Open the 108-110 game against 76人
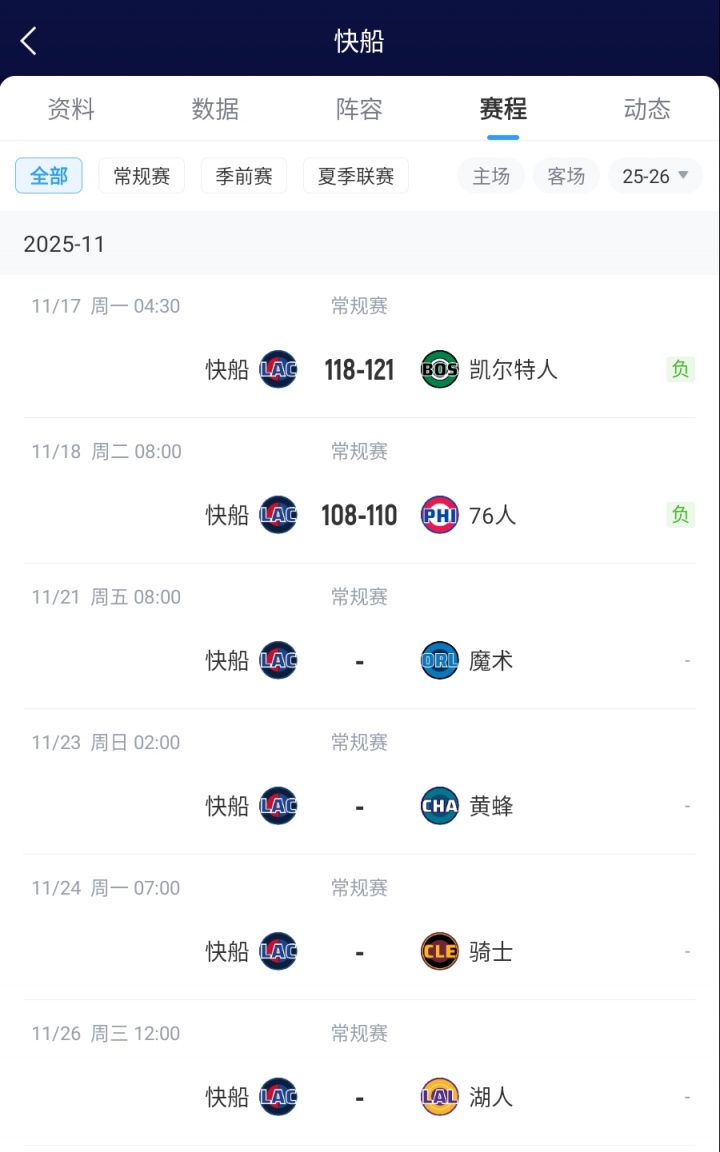This screenshot has height=1152, width=720. click(x=359, y=515)
